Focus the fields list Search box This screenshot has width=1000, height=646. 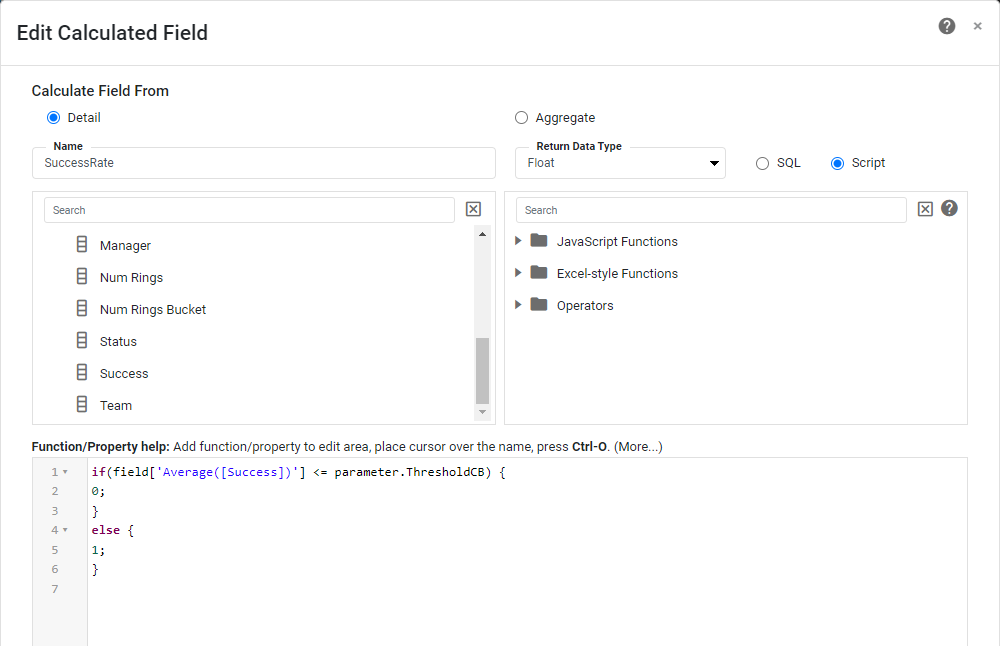click(x=249, y=210)
